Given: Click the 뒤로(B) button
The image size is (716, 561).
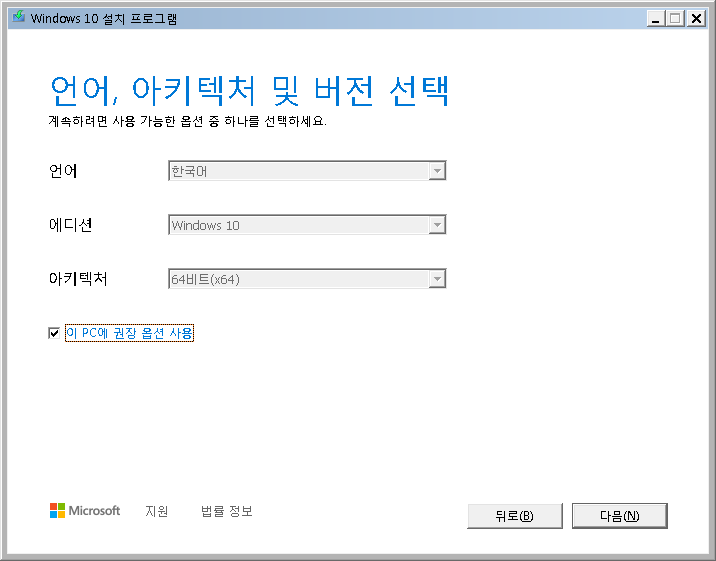Looking at the screenshot, I should tap(515, 516).
